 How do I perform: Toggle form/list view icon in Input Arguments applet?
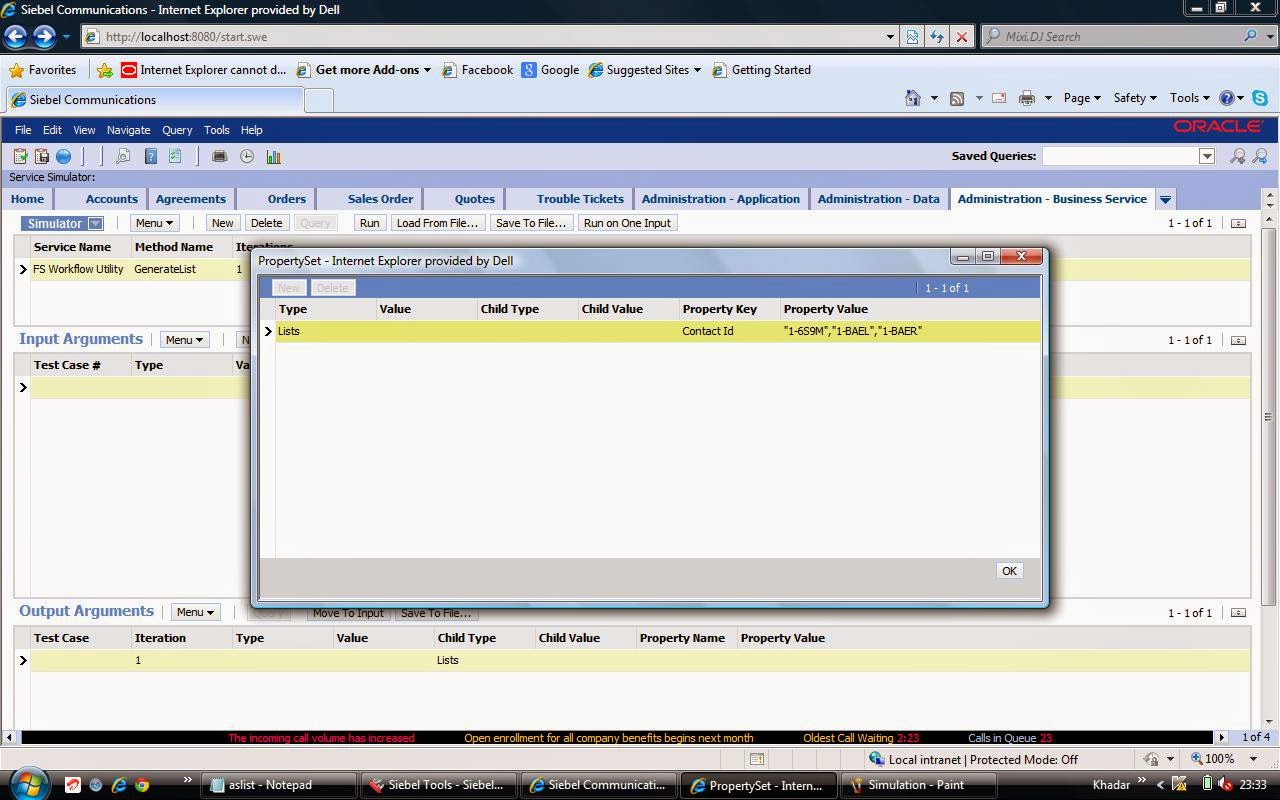[x=1238, y=340]
